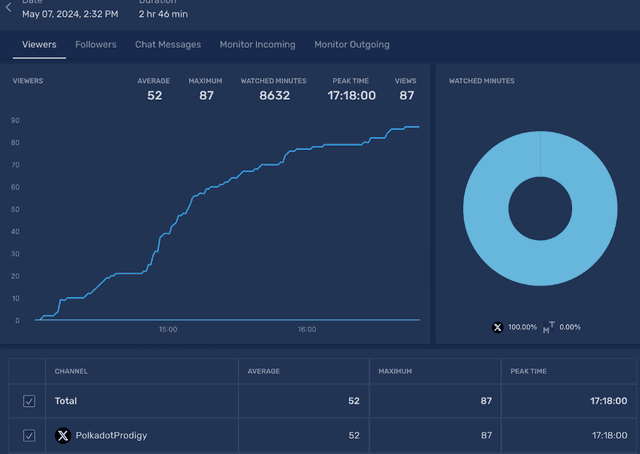This screenshot has width=640, height=454.
Task: Click the X logo beside PolkadotProdigy
Action: 63,436
